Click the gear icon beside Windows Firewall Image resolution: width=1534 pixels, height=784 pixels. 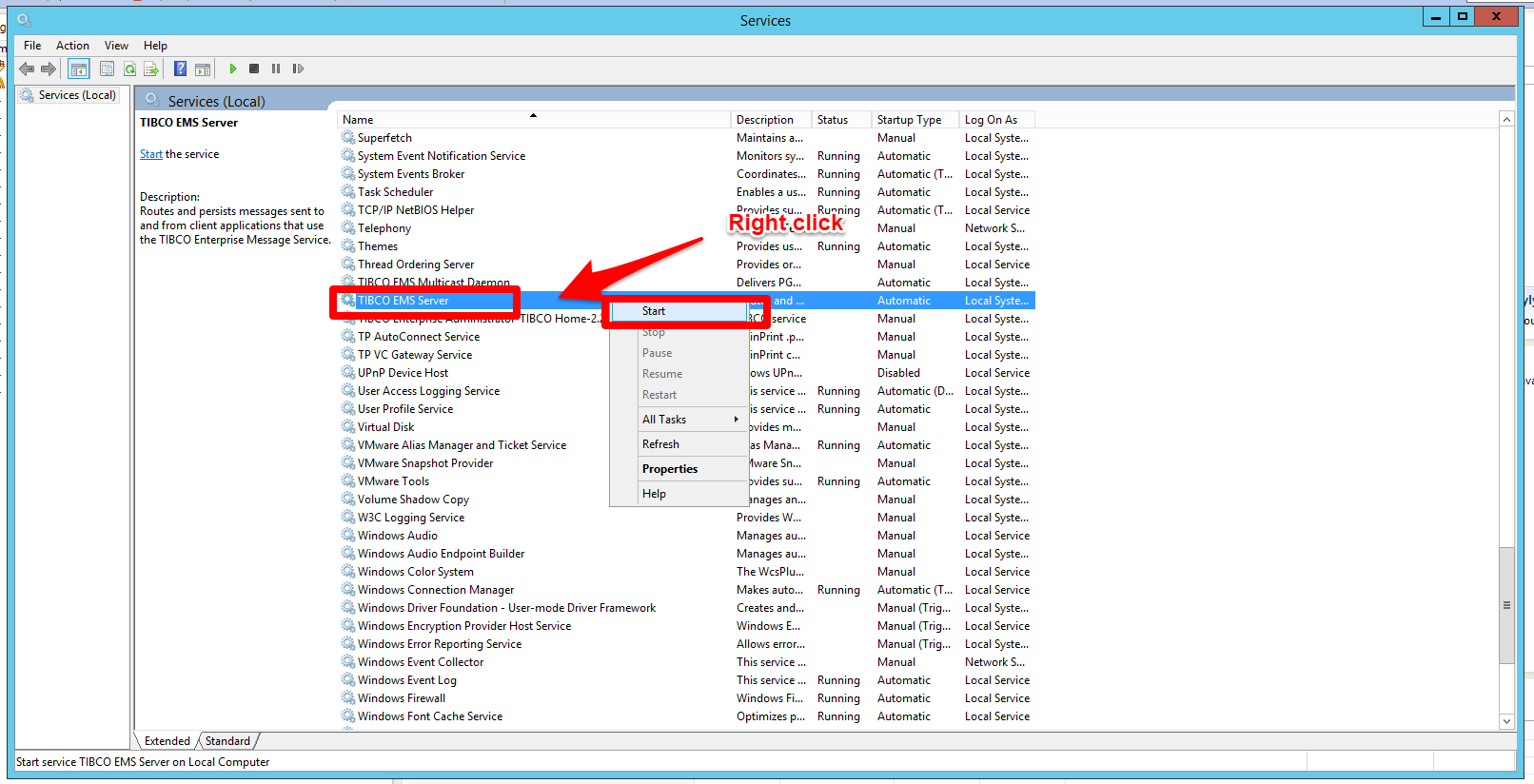(348, 698)
